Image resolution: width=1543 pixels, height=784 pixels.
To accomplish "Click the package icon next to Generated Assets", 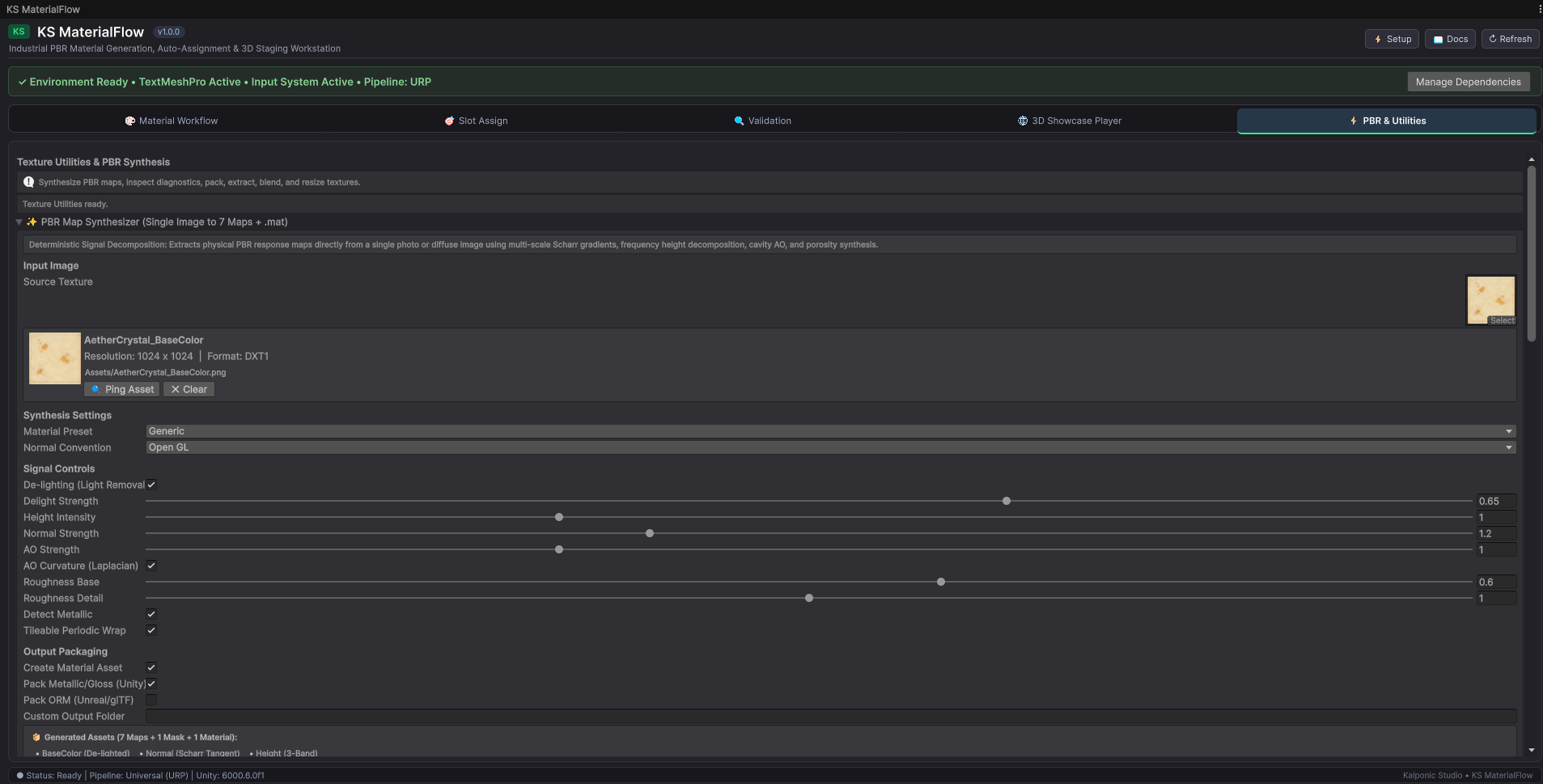I will click(36, 737).
